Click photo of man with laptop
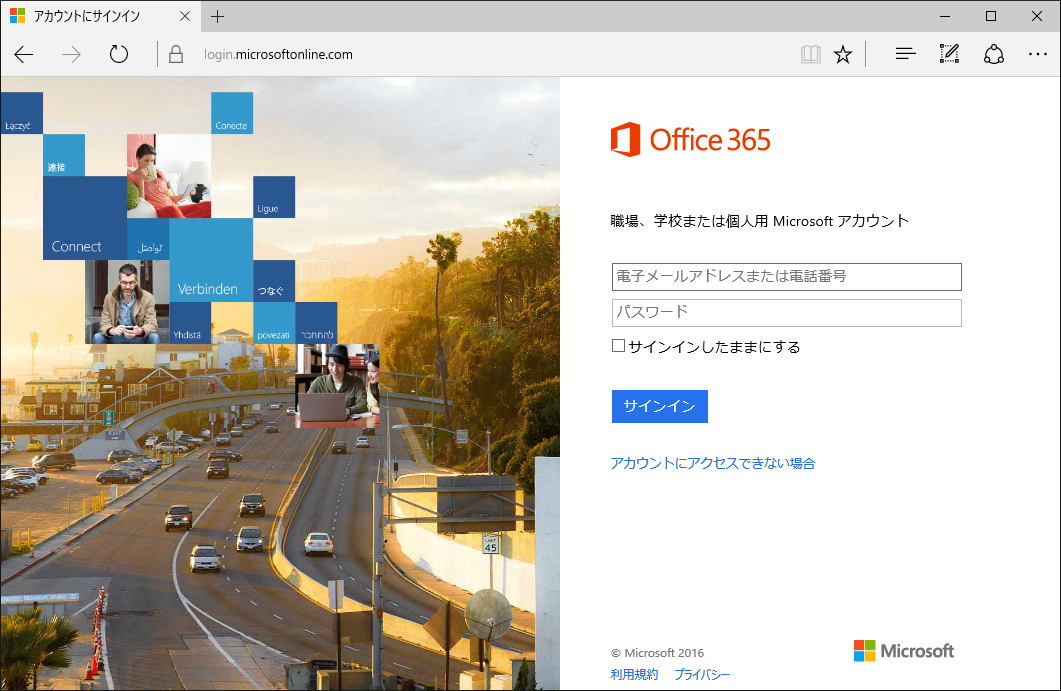This screenshot has width=1061, height=691. [338, 386]
